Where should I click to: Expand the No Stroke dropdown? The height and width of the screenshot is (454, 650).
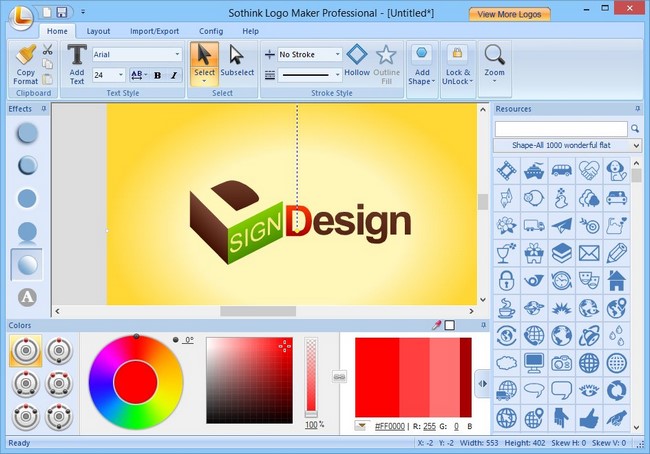(309, 54)
